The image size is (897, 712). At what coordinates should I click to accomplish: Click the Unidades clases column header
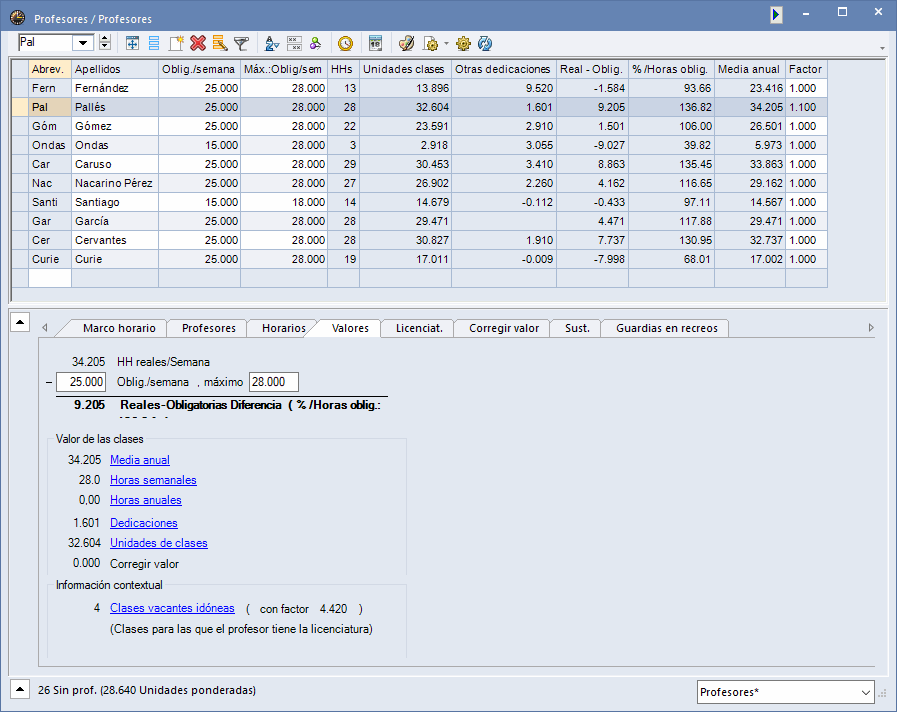[x=405, y=69]
